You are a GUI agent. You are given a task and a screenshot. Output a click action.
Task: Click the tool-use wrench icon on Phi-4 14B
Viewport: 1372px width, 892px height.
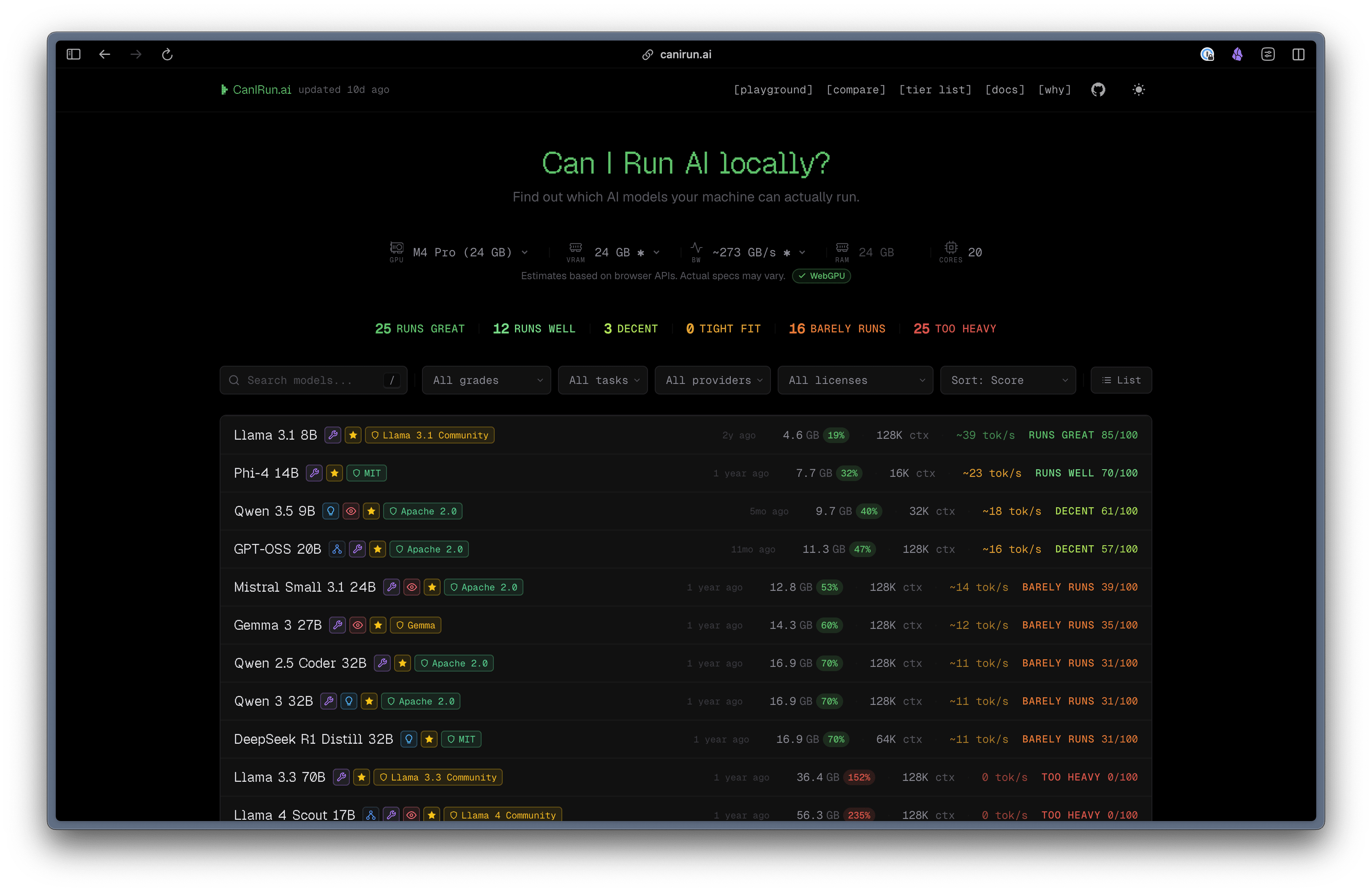[314, 473]
